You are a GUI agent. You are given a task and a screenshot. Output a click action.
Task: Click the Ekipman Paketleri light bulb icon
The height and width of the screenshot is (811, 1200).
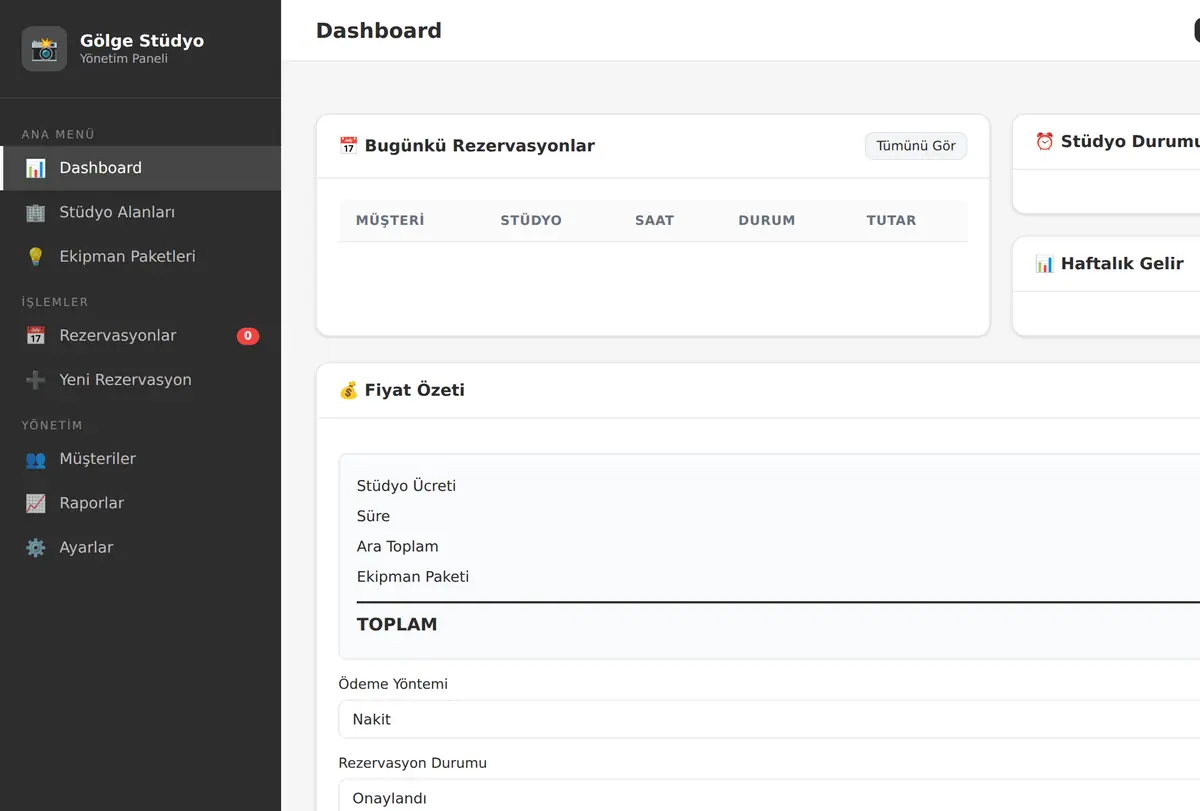click(35, 257)
